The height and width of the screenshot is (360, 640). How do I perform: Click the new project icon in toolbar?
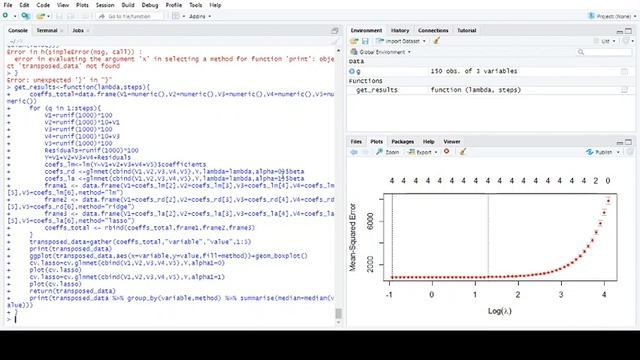[25, 16]
